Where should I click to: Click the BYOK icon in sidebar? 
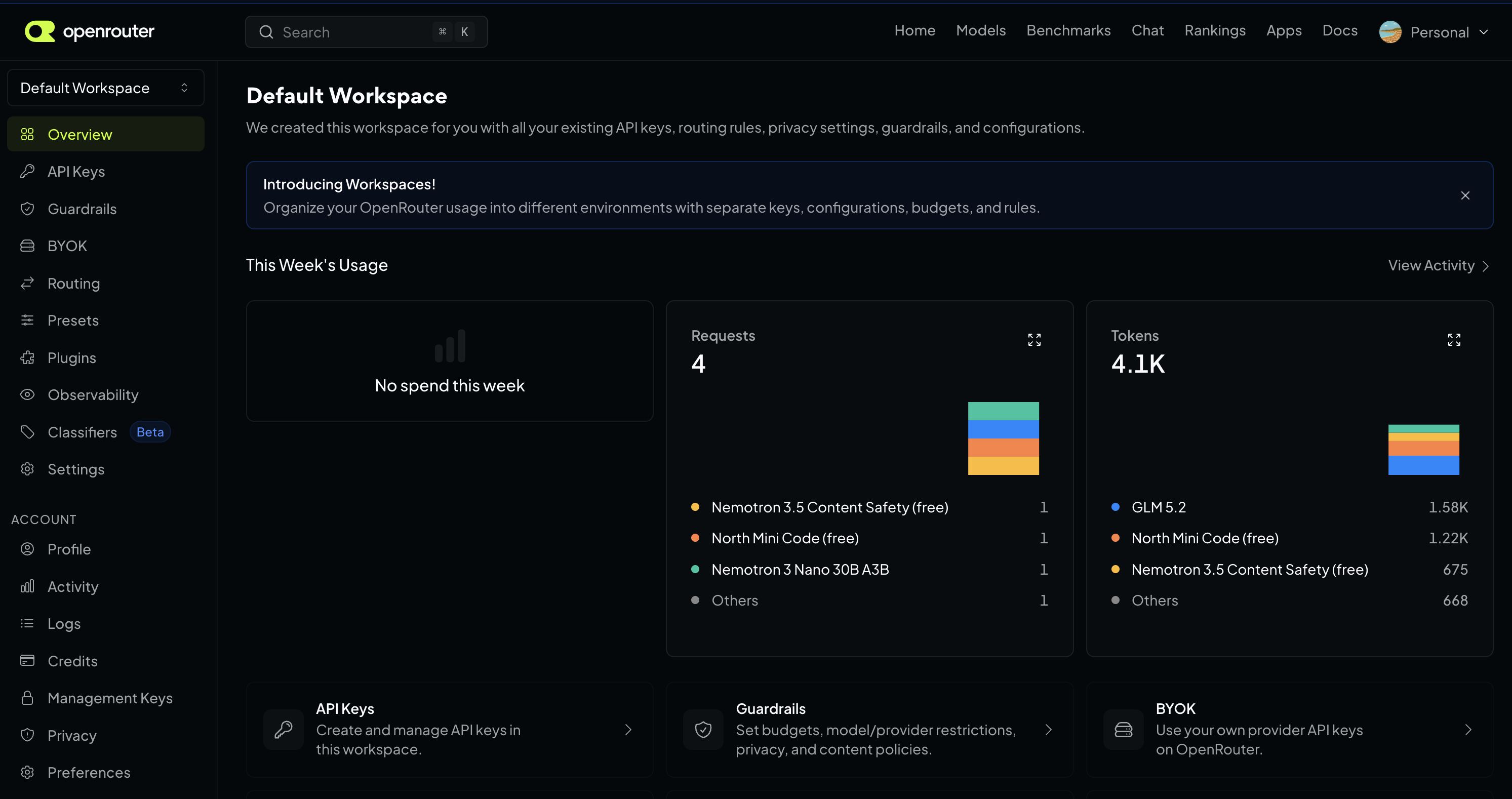[x=27, y=246]
